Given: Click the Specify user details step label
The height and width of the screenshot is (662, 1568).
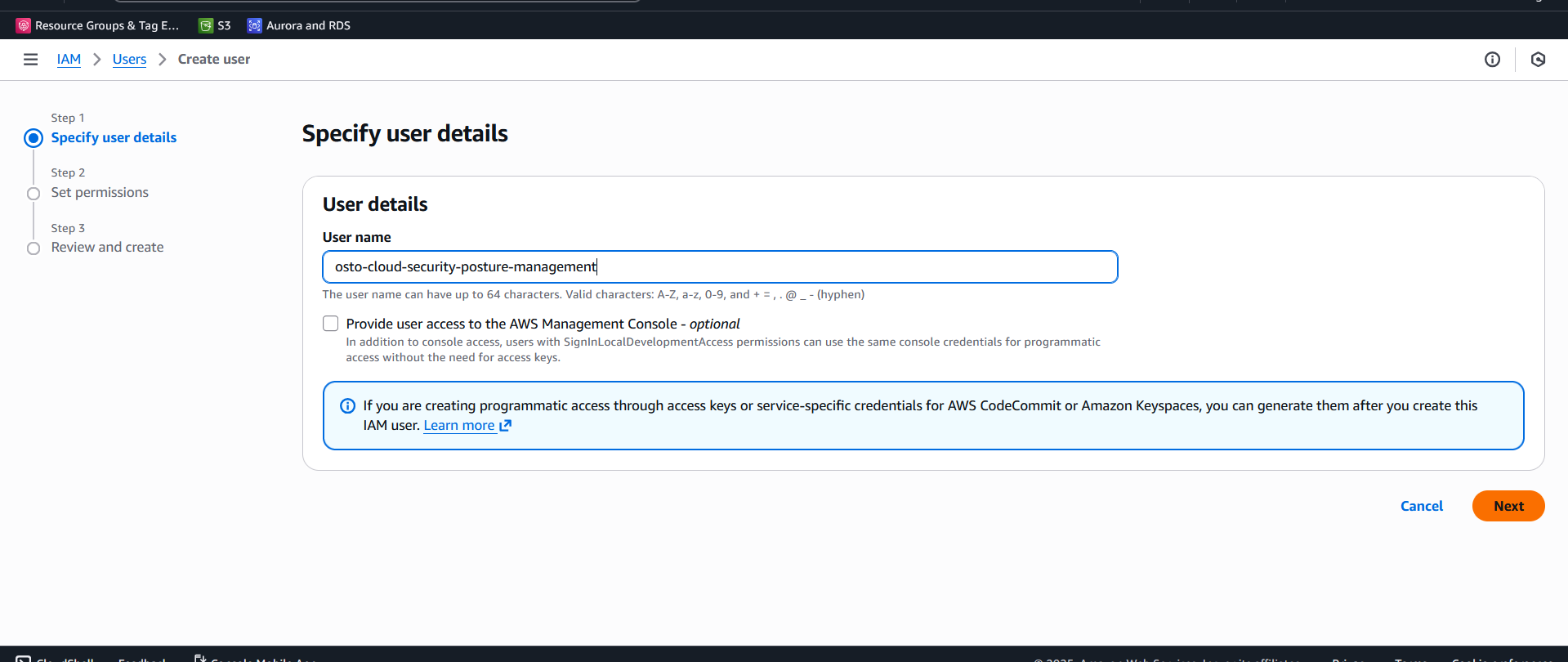Looking at the screenshot, I should click(x=114, y=137).
